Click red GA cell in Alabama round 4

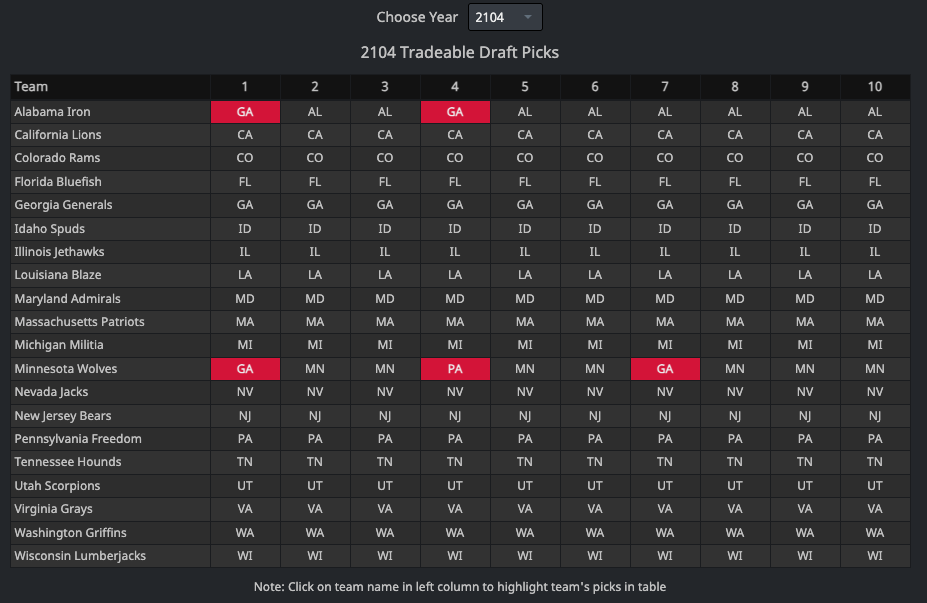(455, 112)
